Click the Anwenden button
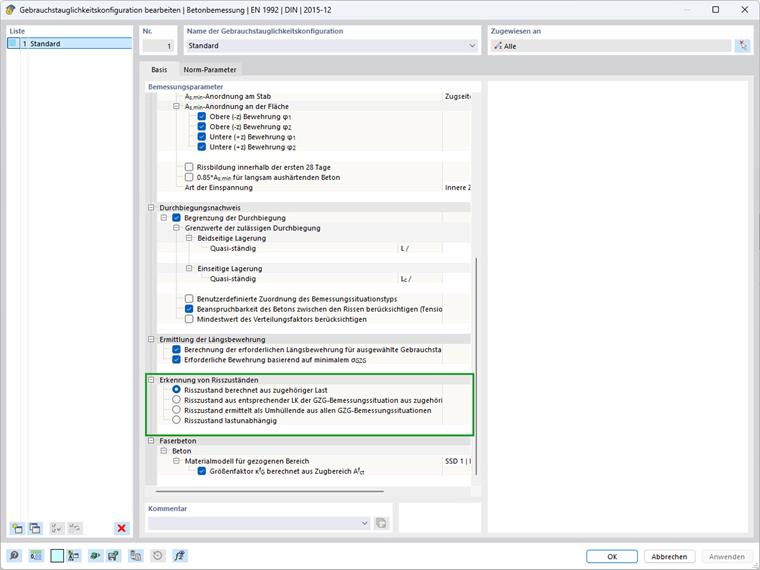 pyautogui.click(x=727, y=556)
